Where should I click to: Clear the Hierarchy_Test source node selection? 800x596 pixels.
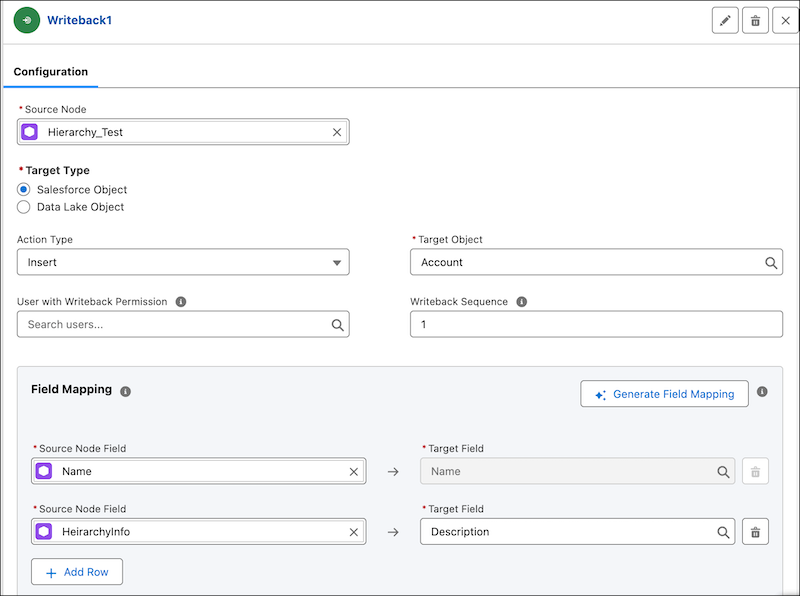337,132
